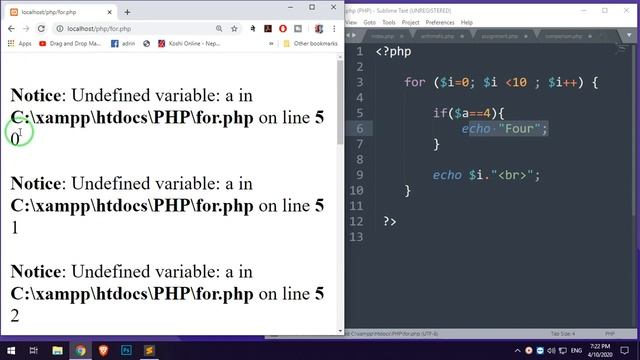Open the Windows Start menu
The width and height of the screenshot is (640, 360).
tap(11, 350)
